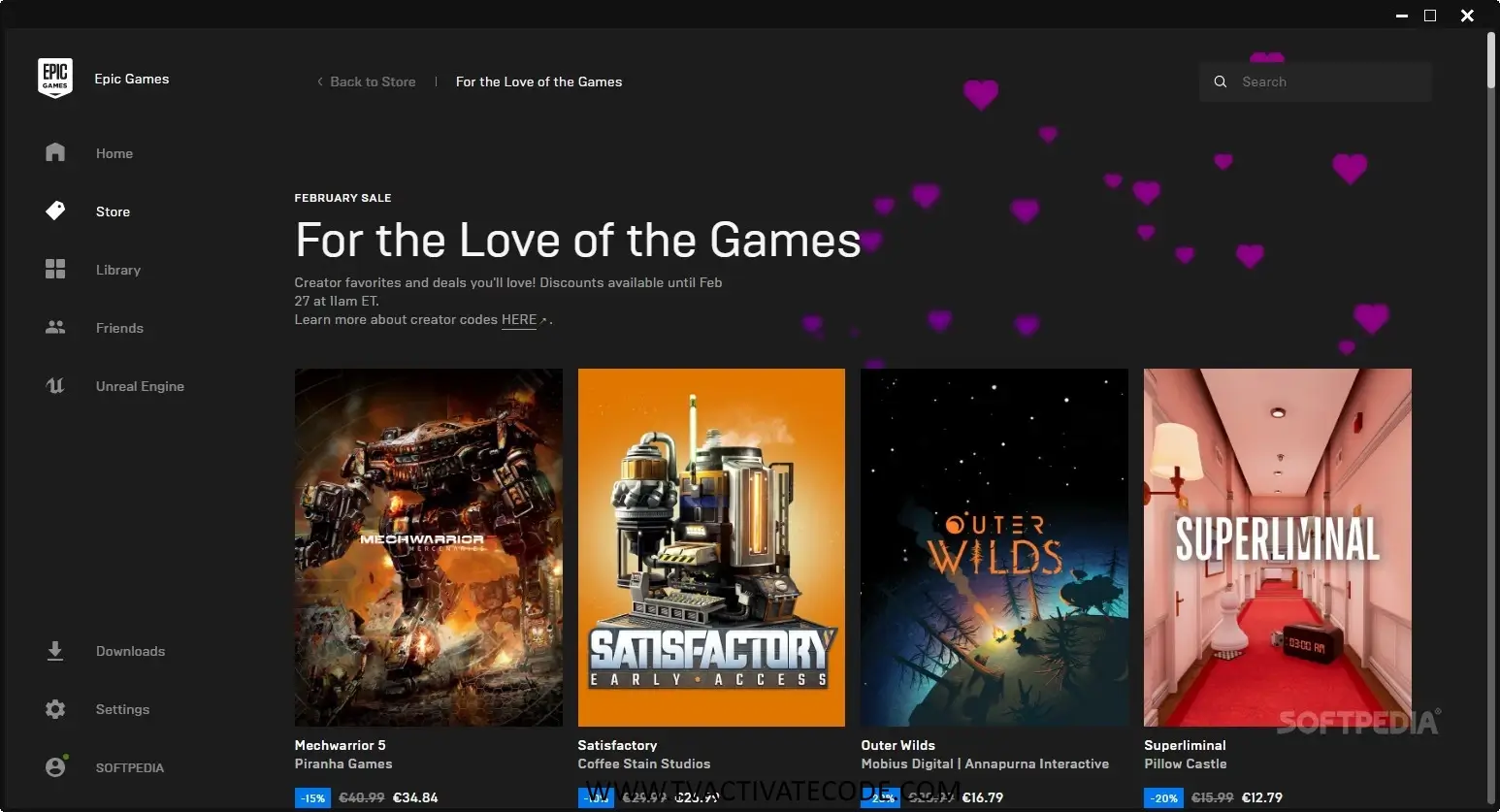Click the For the Love of the Games breadcrumb
Image resolution: width=1500 pixels, height=812 pixels.
[x=539, y=81]
